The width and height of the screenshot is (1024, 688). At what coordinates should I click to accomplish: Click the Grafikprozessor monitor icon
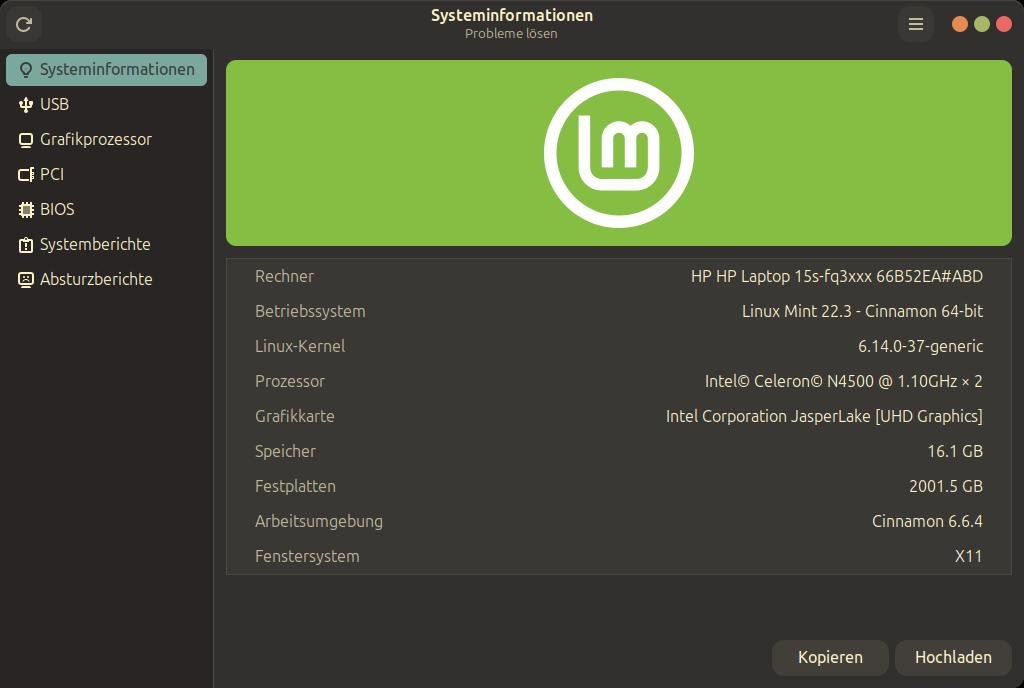[25, 140]
